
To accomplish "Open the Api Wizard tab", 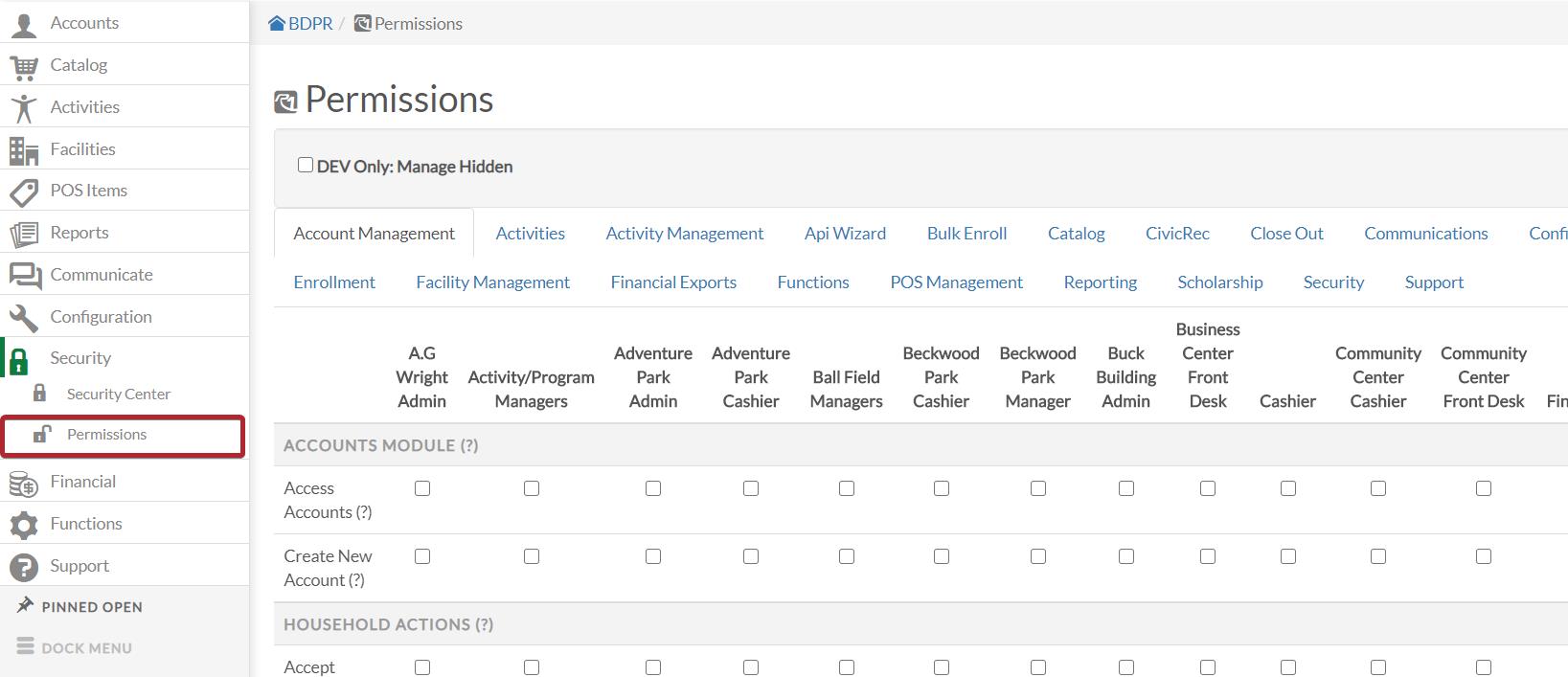I will 845,234.
